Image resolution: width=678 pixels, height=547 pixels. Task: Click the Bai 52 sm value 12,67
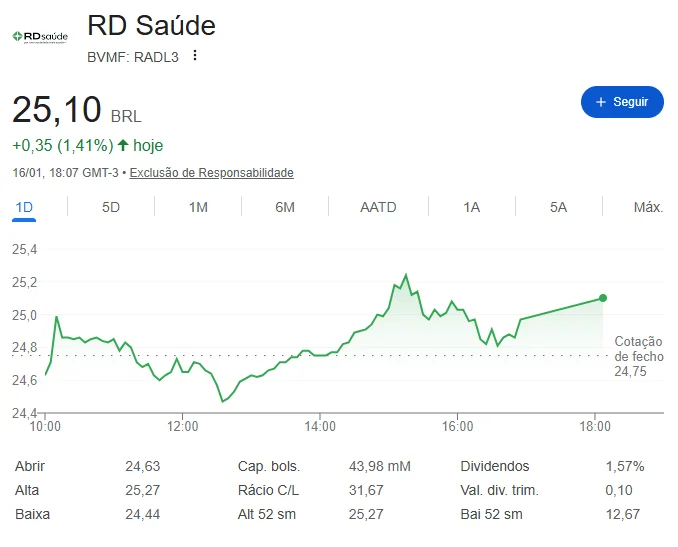click(x=623, y=514)
